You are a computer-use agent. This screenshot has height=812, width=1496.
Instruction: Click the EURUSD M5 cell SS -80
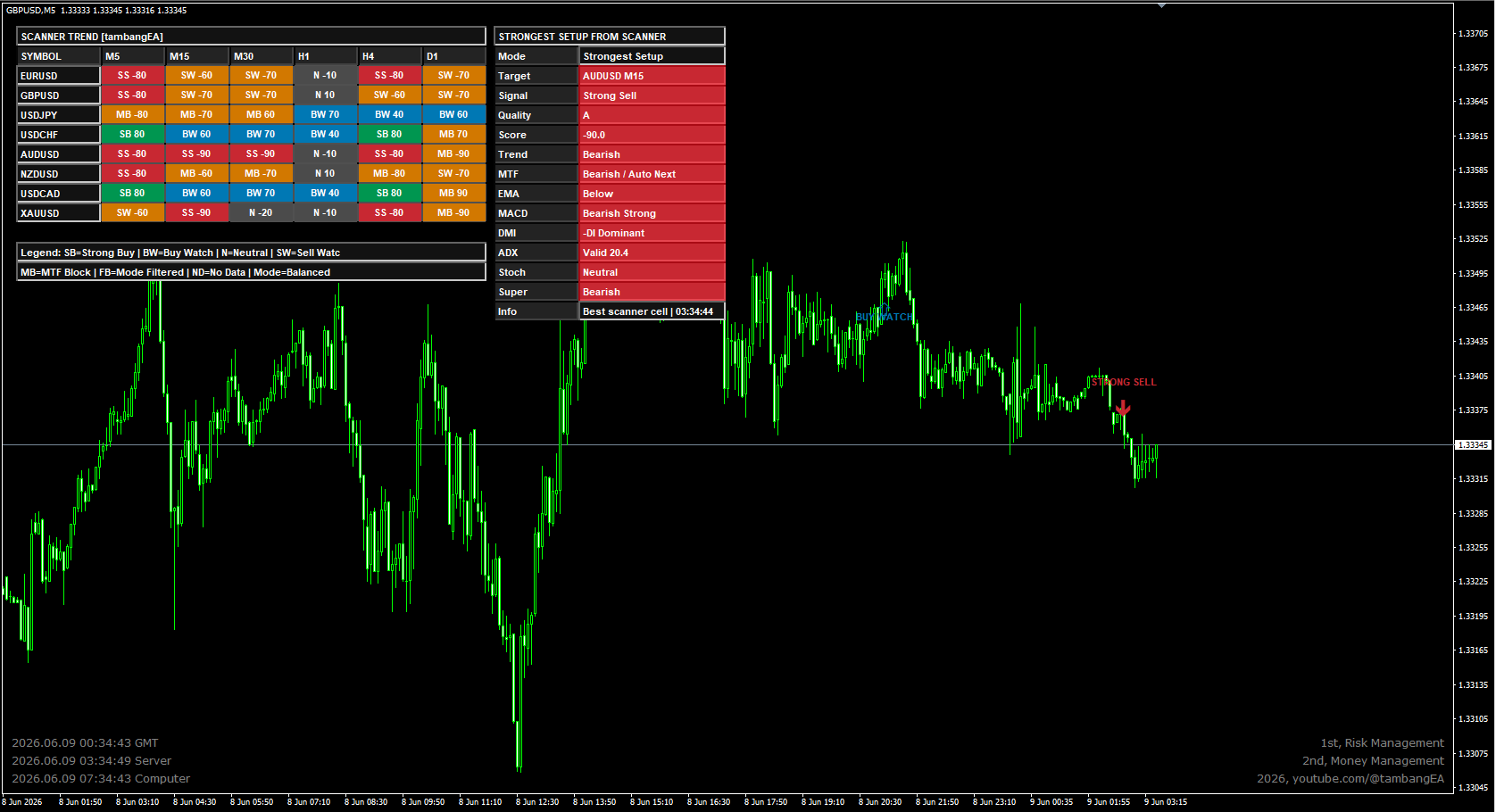pyautogui.click(x=132, y=76)
